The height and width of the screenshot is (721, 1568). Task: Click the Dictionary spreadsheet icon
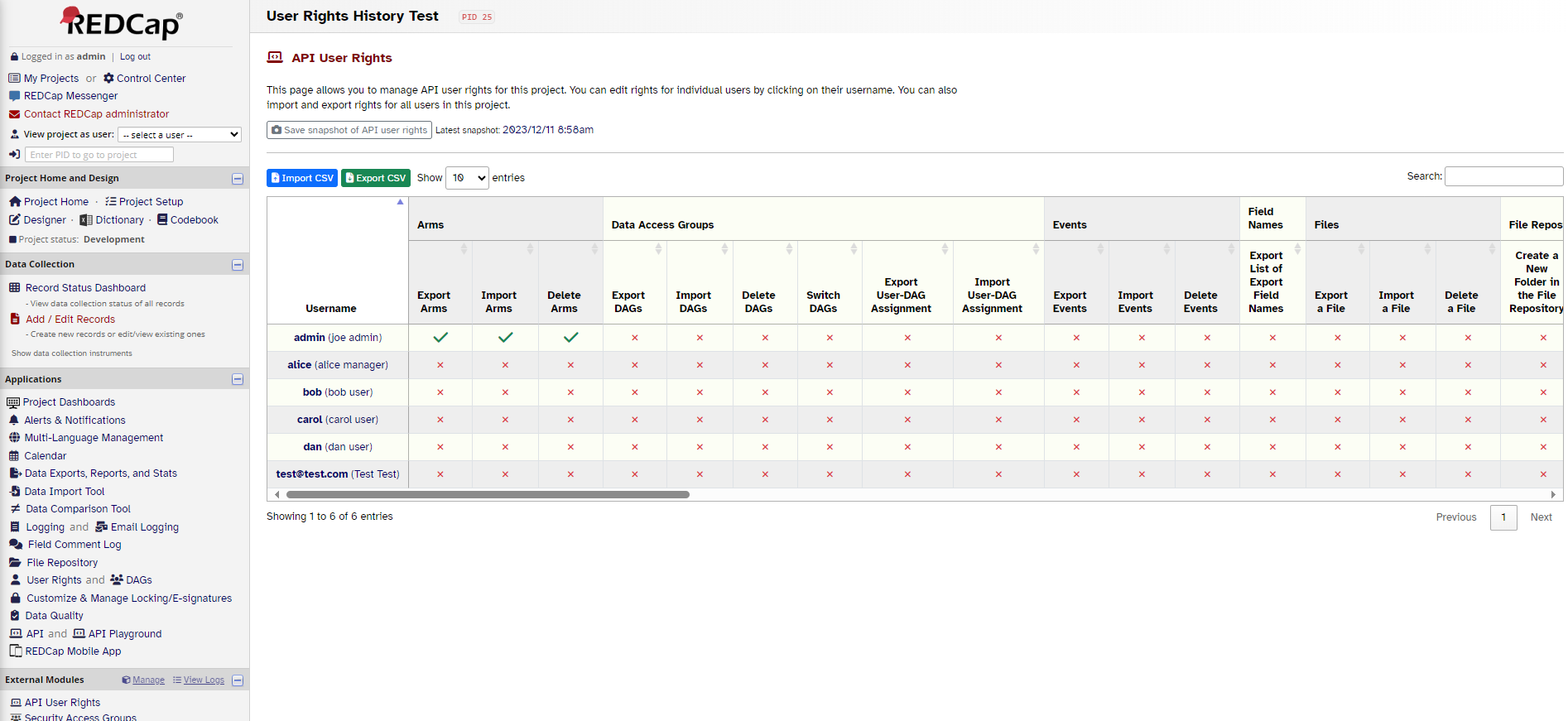point(85,220)
